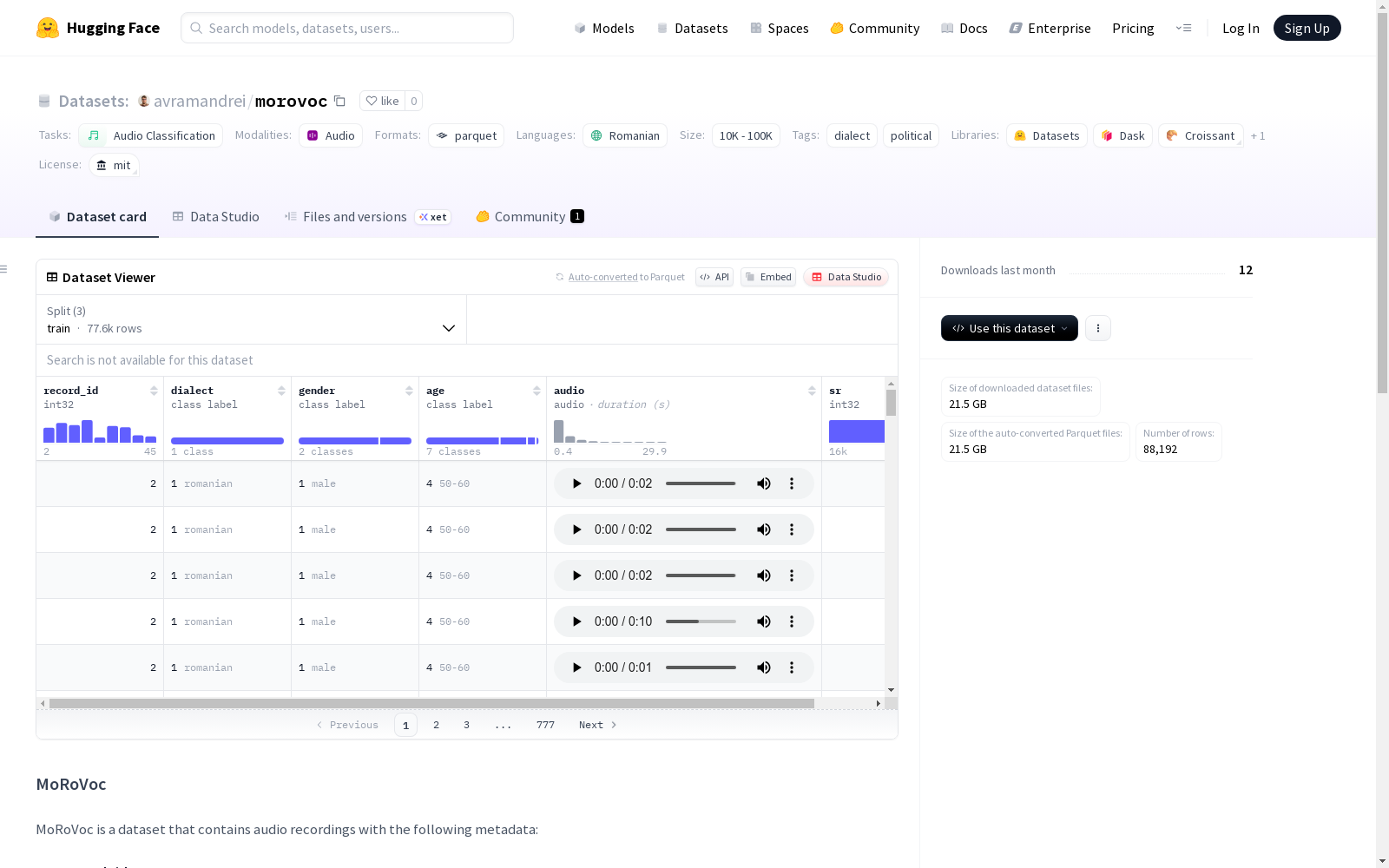The image size is (1389, 868).
Task: Open Data Studio from the viewer header
Action: pos(846,277)
